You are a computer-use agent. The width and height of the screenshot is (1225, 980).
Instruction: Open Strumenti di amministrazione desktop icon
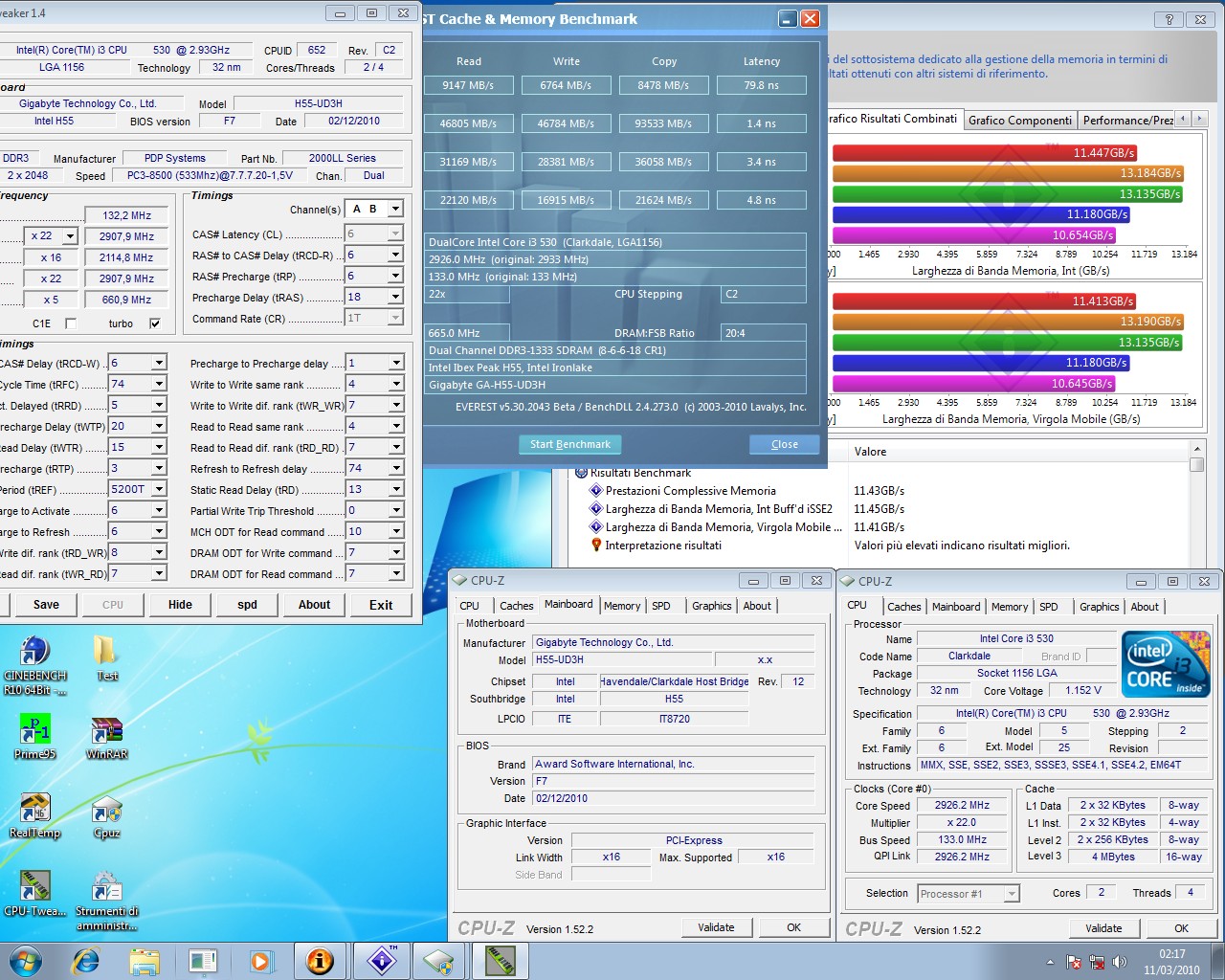pyautogui.click(x=107, y=900)
